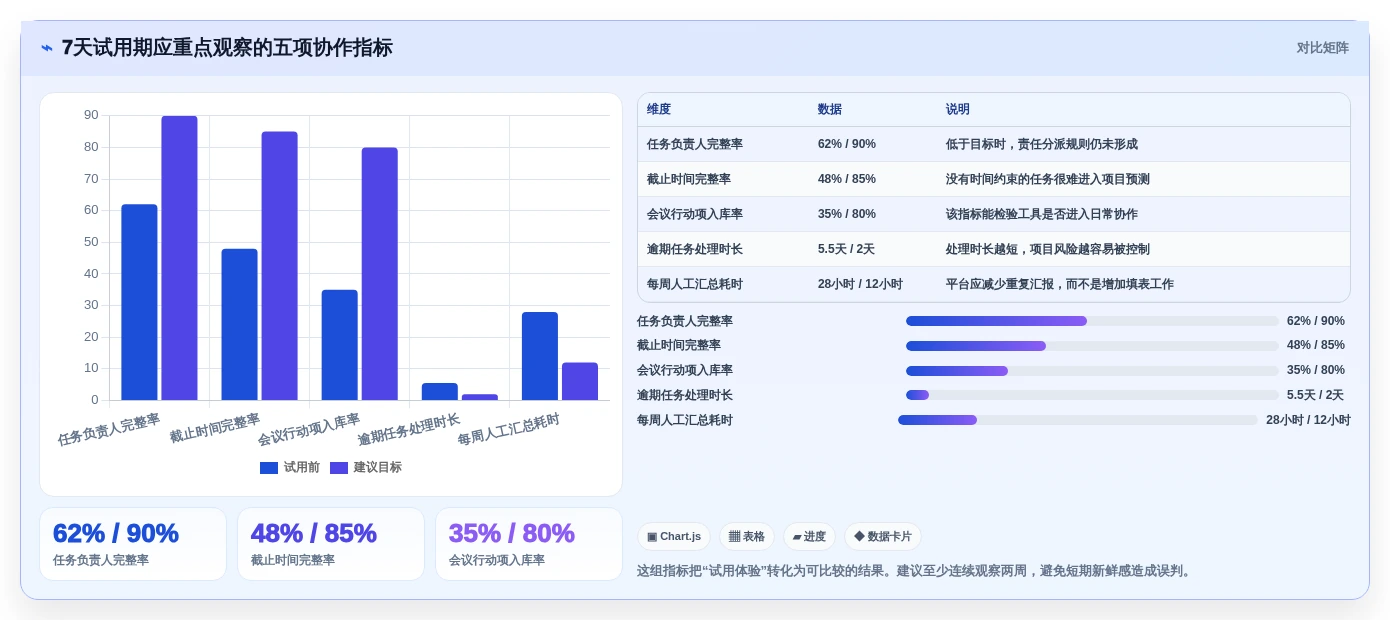The height and width of the screenshot is (620, 1390).
Task: Click the 试用前 bar for 截止时间完整率
Action: pyautogui.click(x=239, y=324)
